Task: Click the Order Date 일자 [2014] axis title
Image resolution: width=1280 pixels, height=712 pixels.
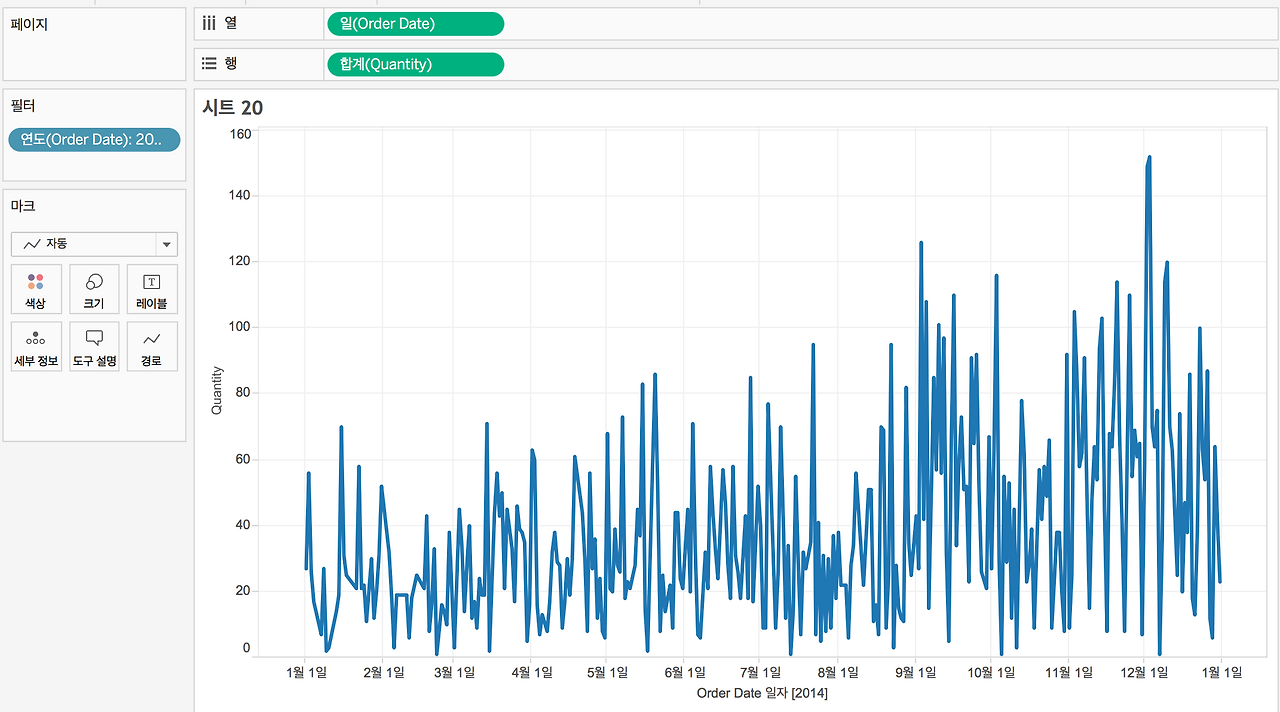Action: coord(762,693)
